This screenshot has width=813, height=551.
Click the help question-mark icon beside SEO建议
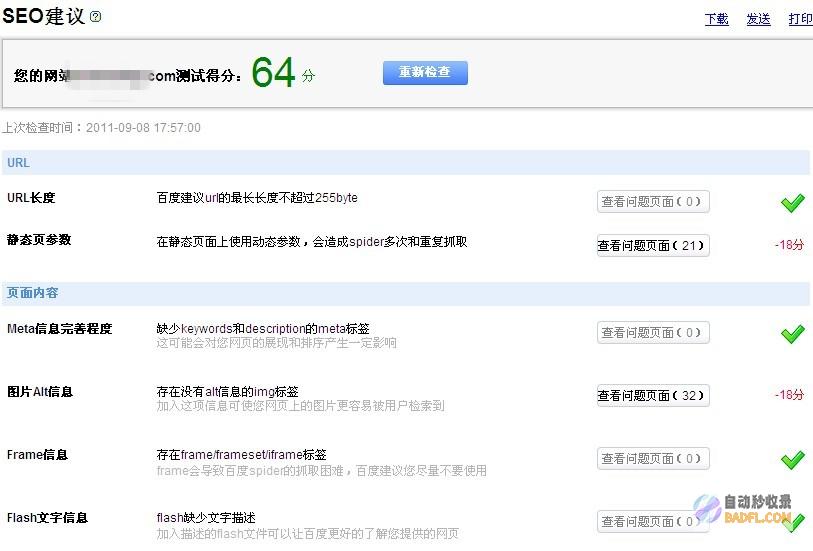click(95, 17)
